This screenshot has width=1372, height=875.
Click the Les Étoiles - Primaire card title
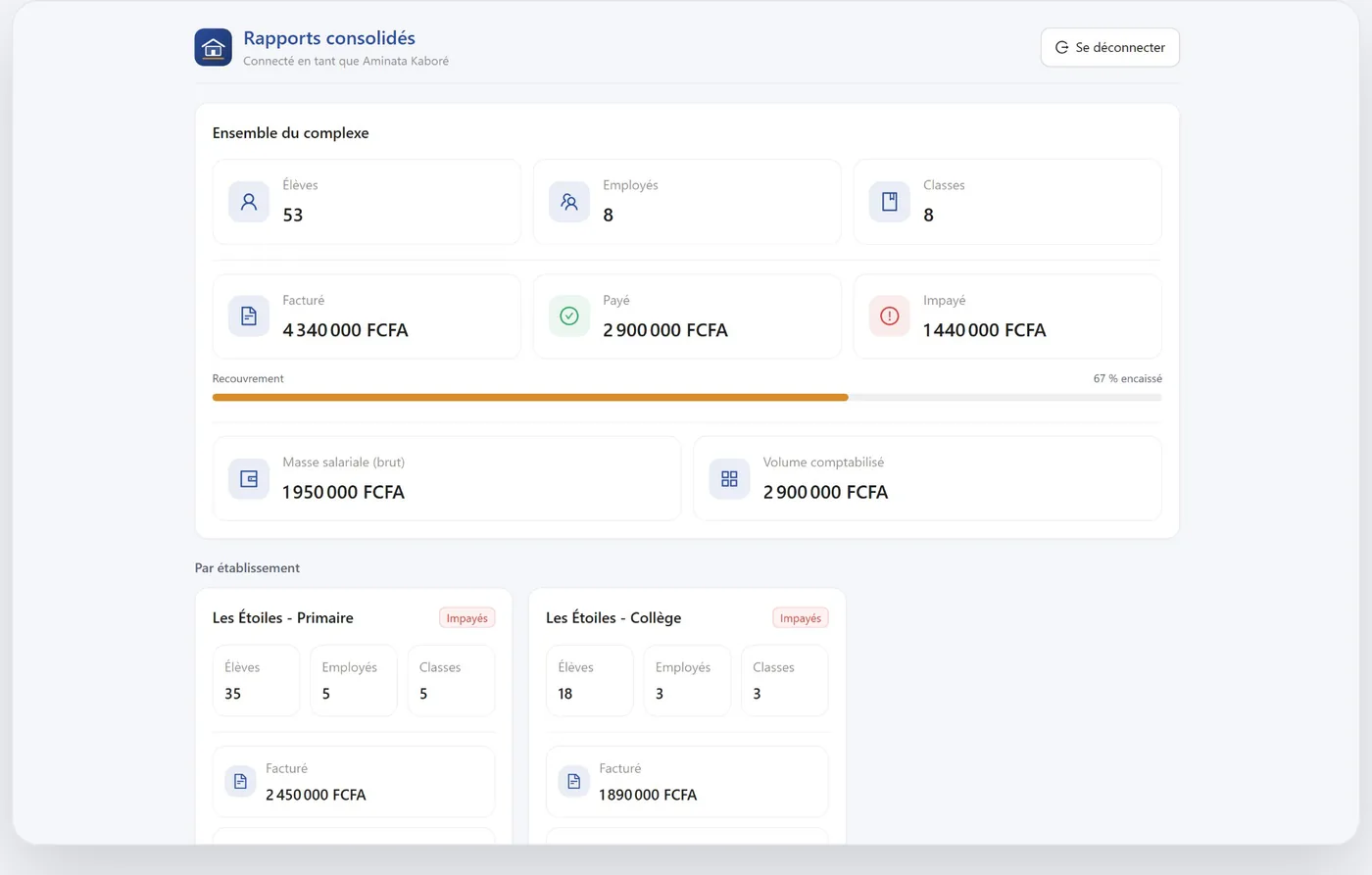(x=283, y=618)
